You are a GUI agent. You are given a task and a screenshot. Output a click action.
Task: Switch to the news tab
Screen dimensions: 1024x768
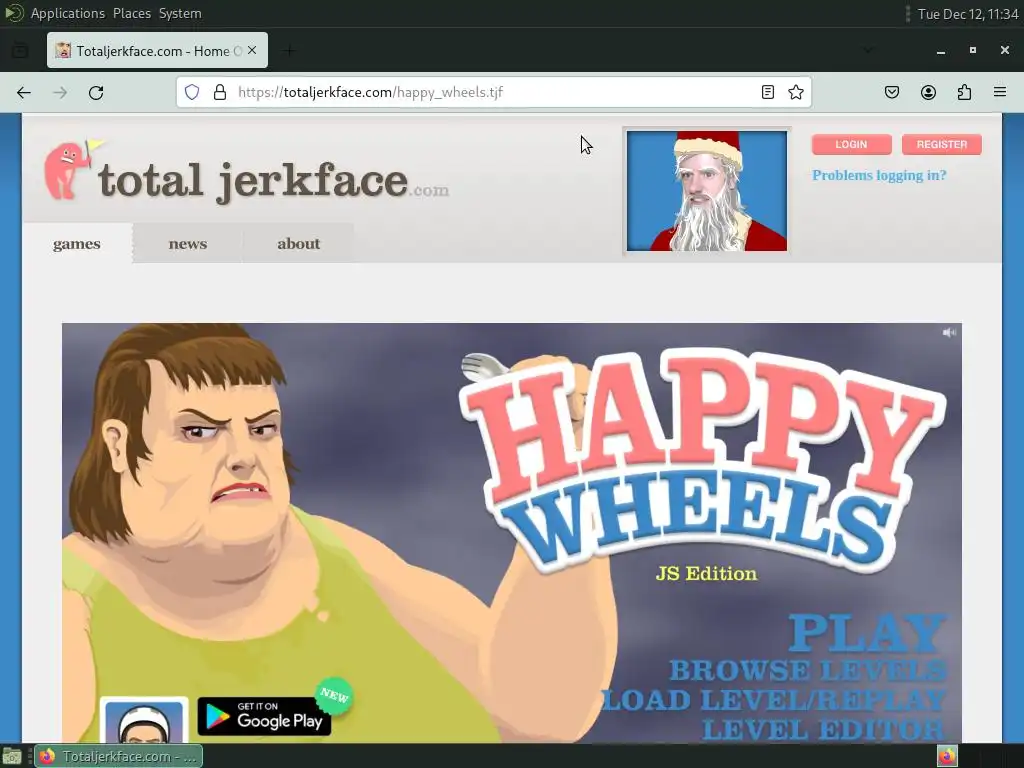click(x=187, y=244)
